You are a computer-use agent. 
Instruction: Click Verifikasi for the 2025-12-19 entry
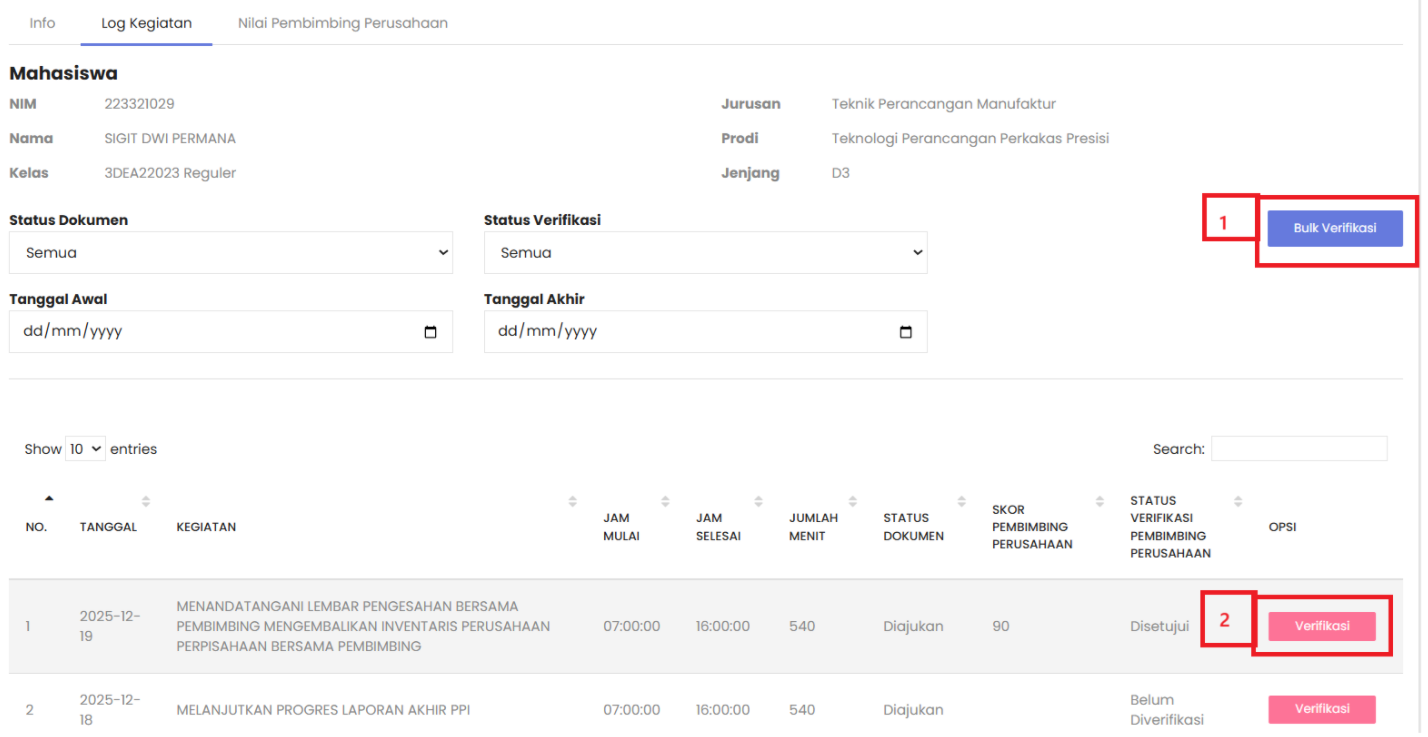[x=1321, y=626]
